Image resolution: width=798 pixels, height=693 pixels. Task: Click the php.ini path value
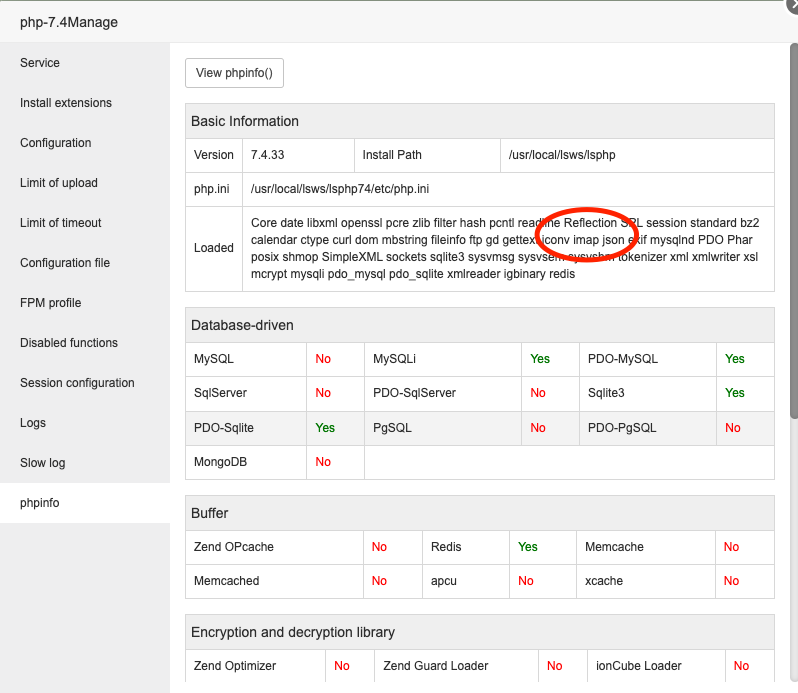click(340, 189)
